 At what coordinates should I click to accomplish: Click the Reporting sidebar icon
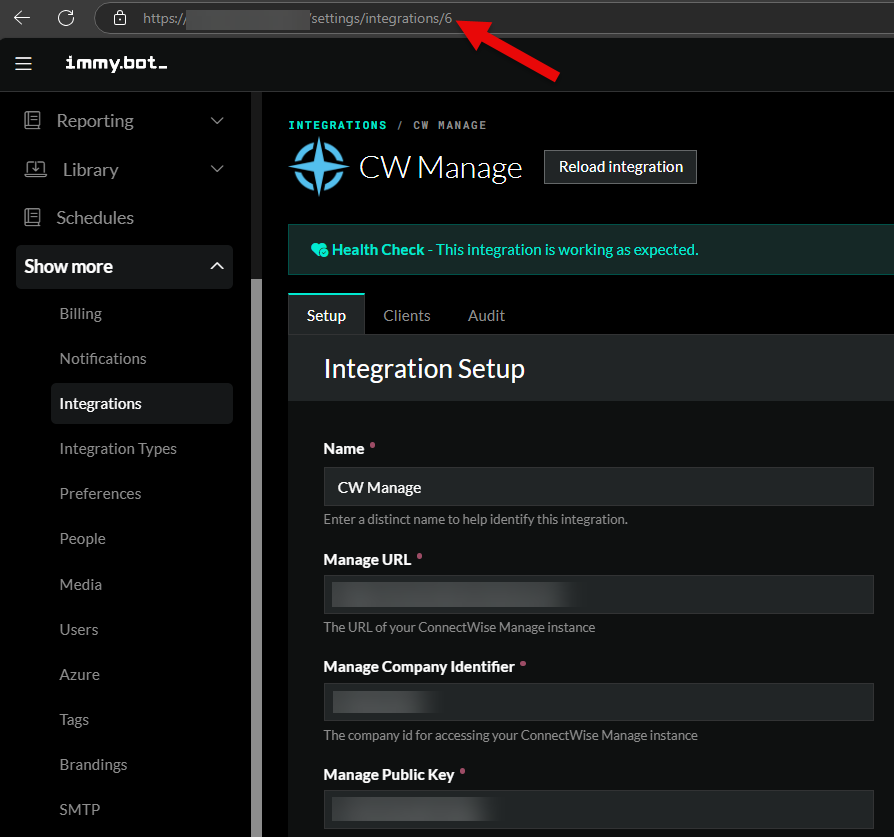pyautogui.click(x=33, y=121)
